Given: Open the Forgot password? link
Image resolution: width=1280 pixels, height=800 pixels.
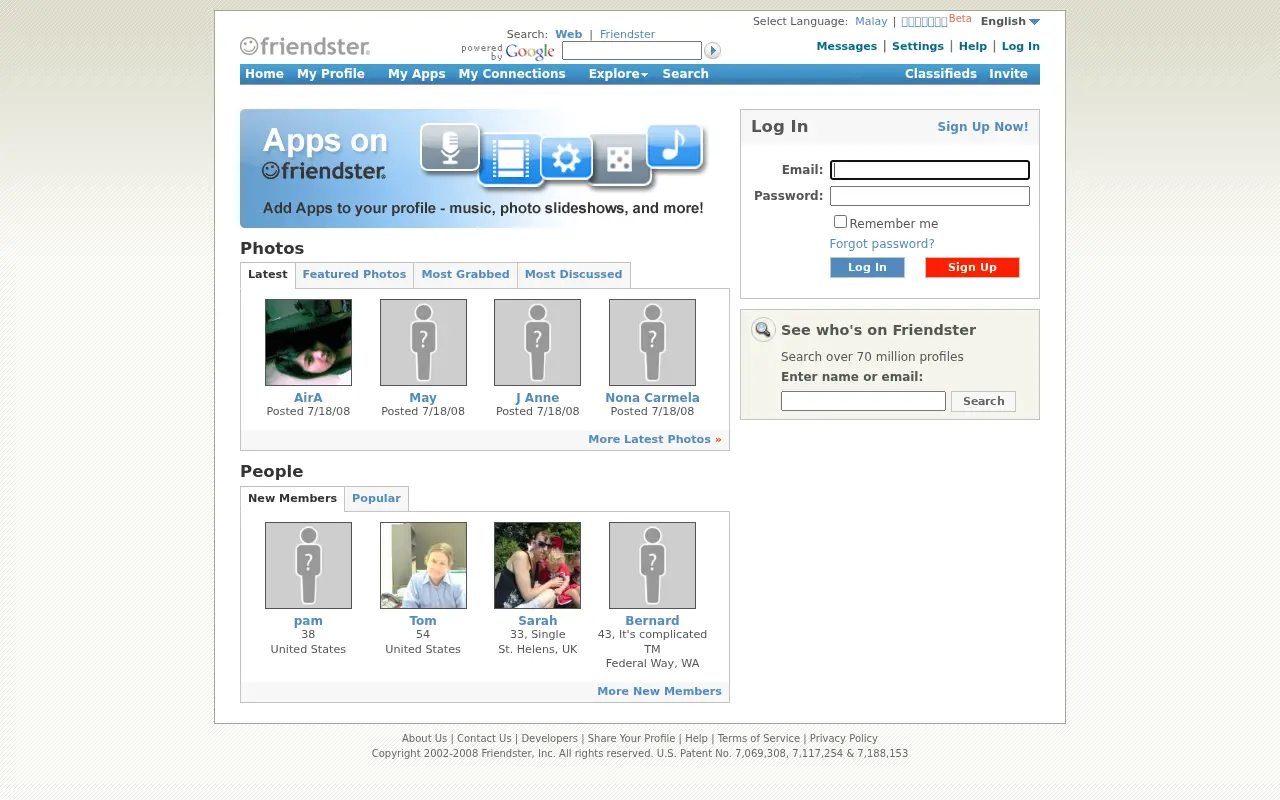Looking at the screenshot, I should pos(882,244).
